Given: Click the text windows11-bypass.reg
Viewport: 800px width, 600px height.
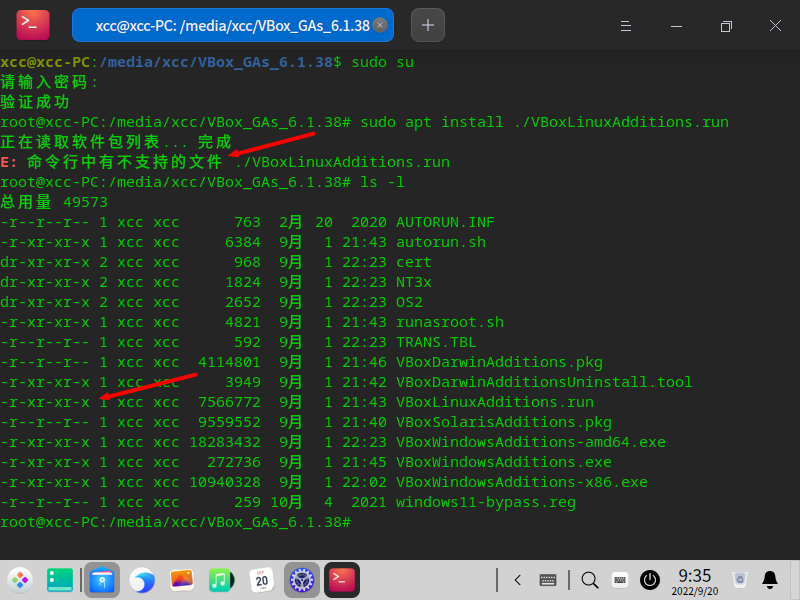Looking at the screenshot, I should point(486,502).
